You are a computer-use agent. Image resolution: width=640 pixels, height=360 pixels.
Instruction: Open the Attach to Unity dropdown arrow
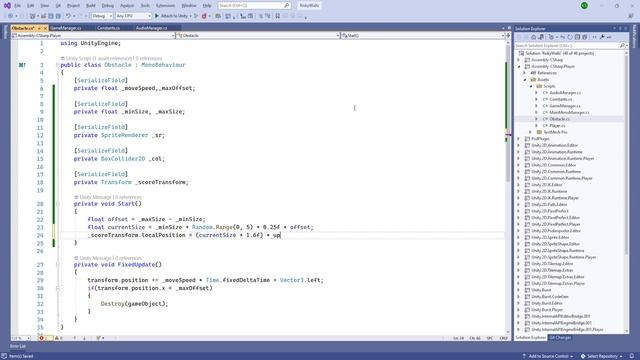191,16
